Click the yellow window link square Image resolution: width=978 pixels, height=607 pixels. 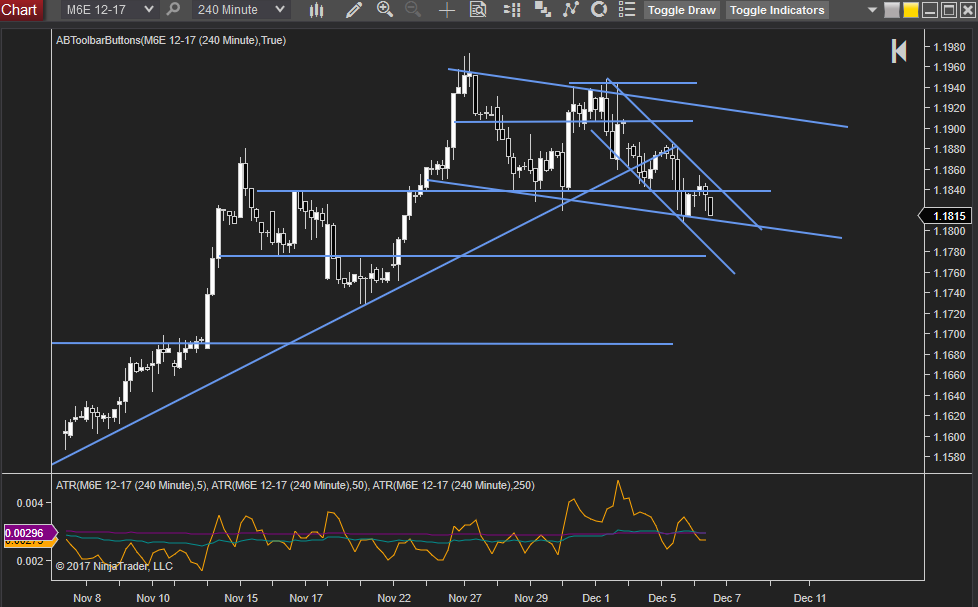pos(911,10)
